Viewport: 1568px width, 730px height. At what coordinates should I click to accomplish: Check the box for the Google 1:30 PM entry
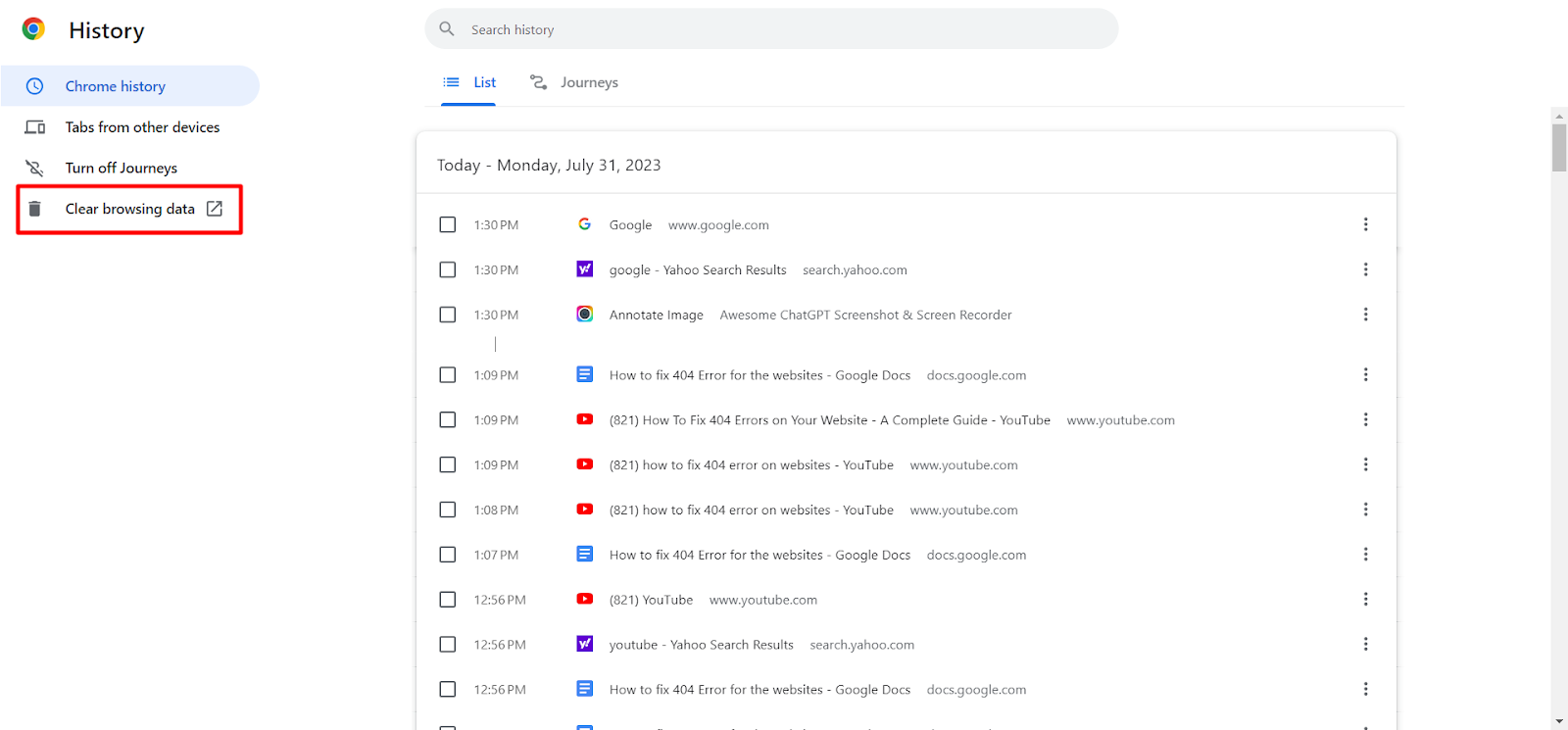point(448,224)
